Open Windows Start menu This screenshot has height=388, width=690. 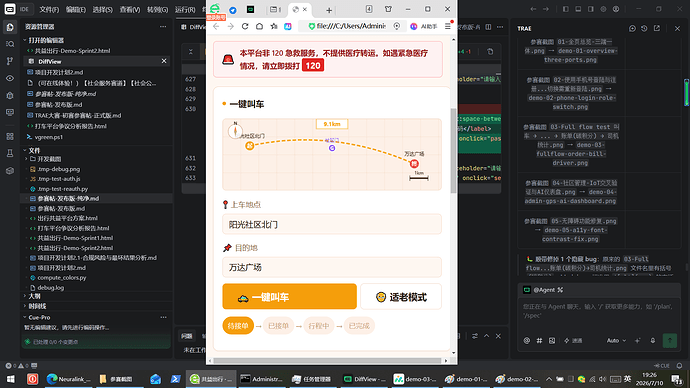(10, 379)
